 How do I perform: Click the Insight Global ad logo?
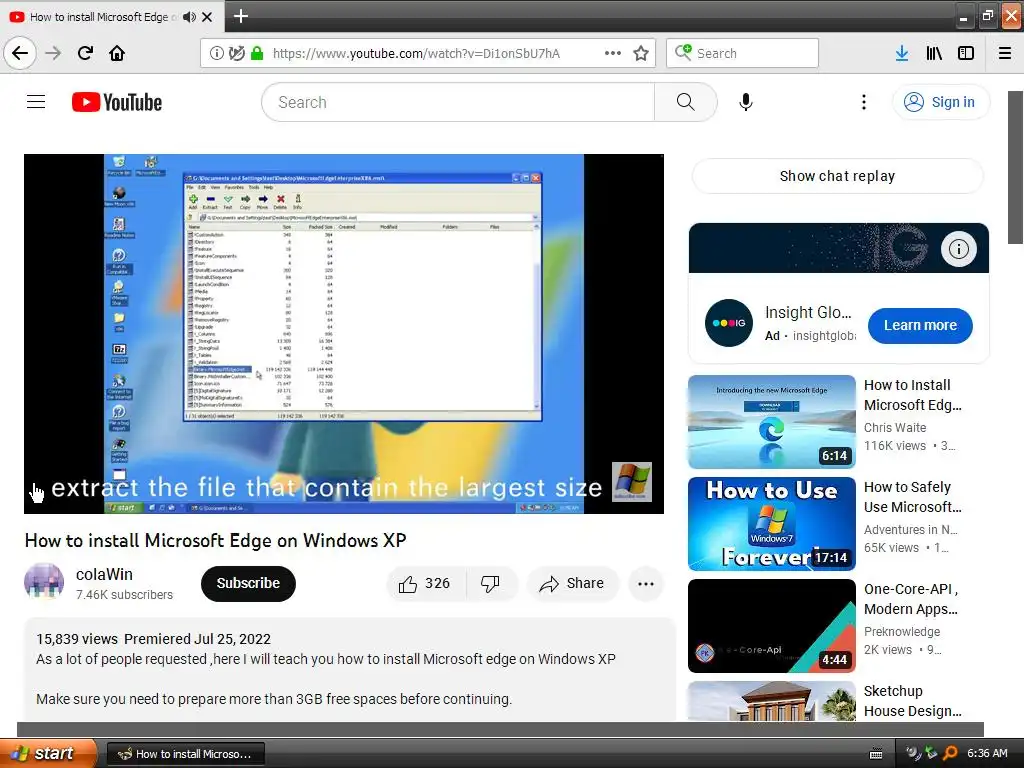[728, 323]
